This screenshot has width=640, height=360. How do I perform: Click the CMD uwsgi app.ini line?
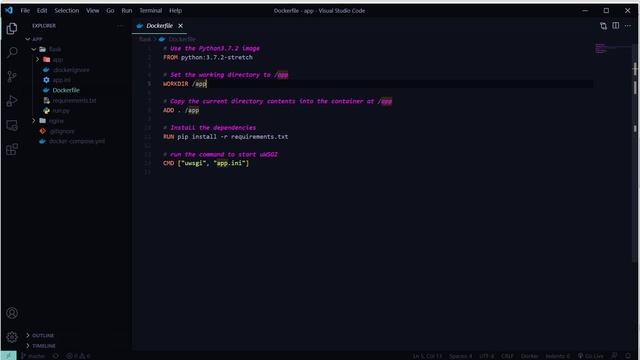pos(206,163)
